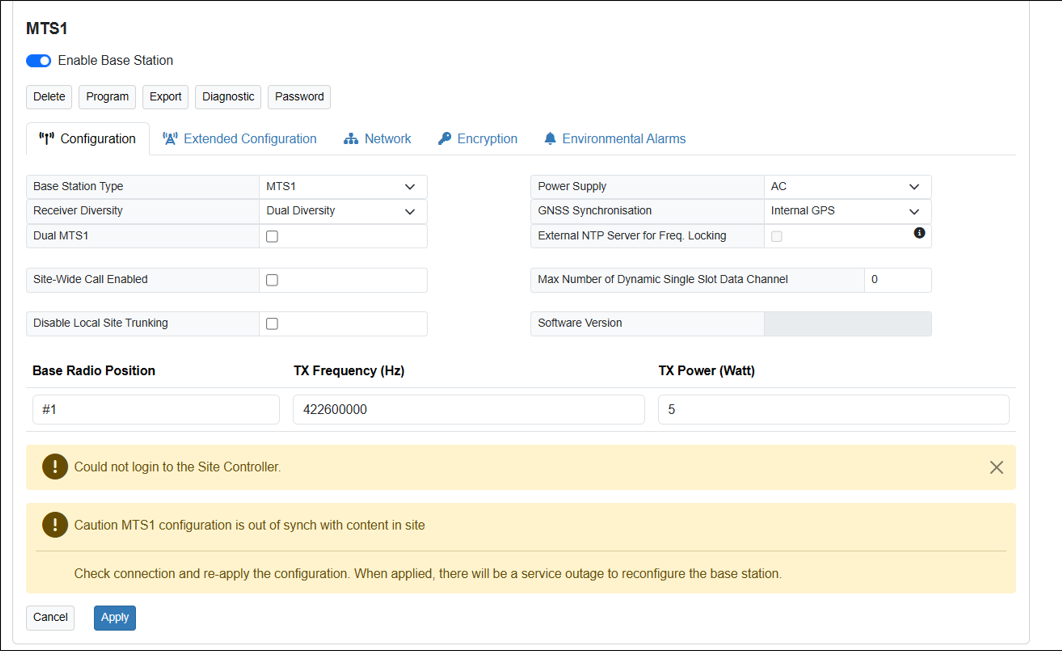Click the TX Power (Watt) input field
Viewport: 1062px width, 651px height.
click(834, 410)
